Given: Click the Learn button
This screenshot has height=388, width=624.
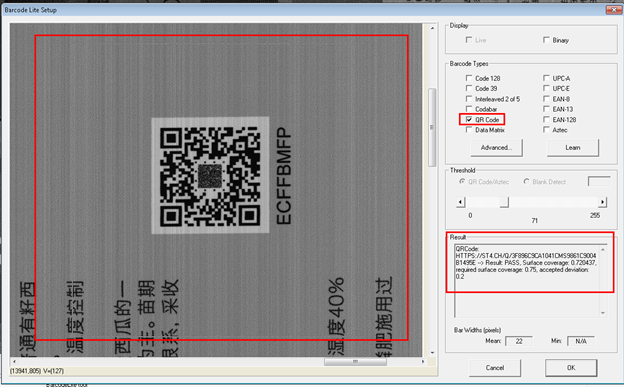Looking at the screenshot, I should point(573,148).
